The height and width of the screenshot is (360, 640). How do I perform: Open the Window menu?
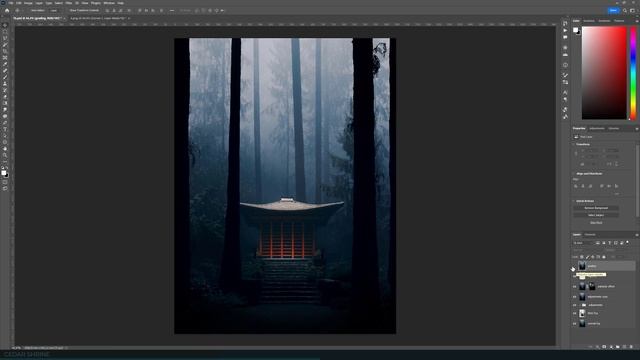click(109, 3)
